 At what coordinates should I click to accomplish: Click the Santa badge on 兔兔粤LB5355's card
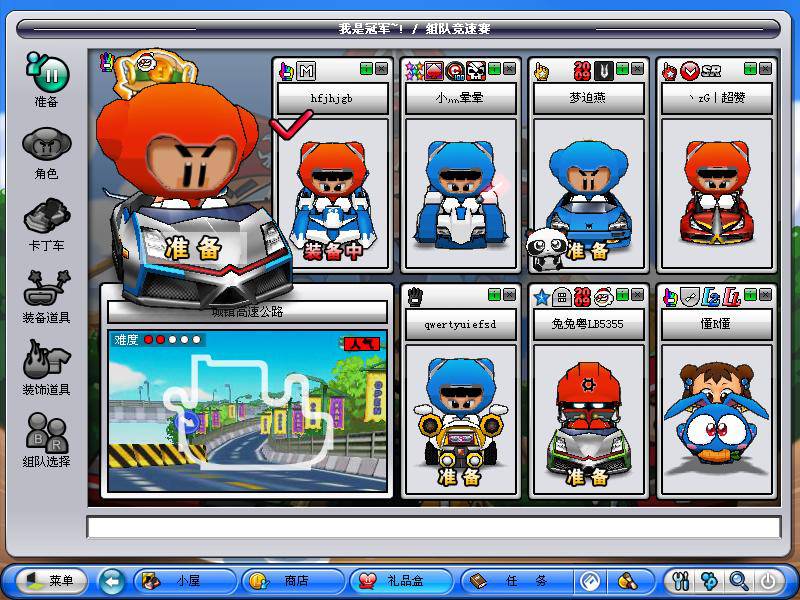[604, 296]
